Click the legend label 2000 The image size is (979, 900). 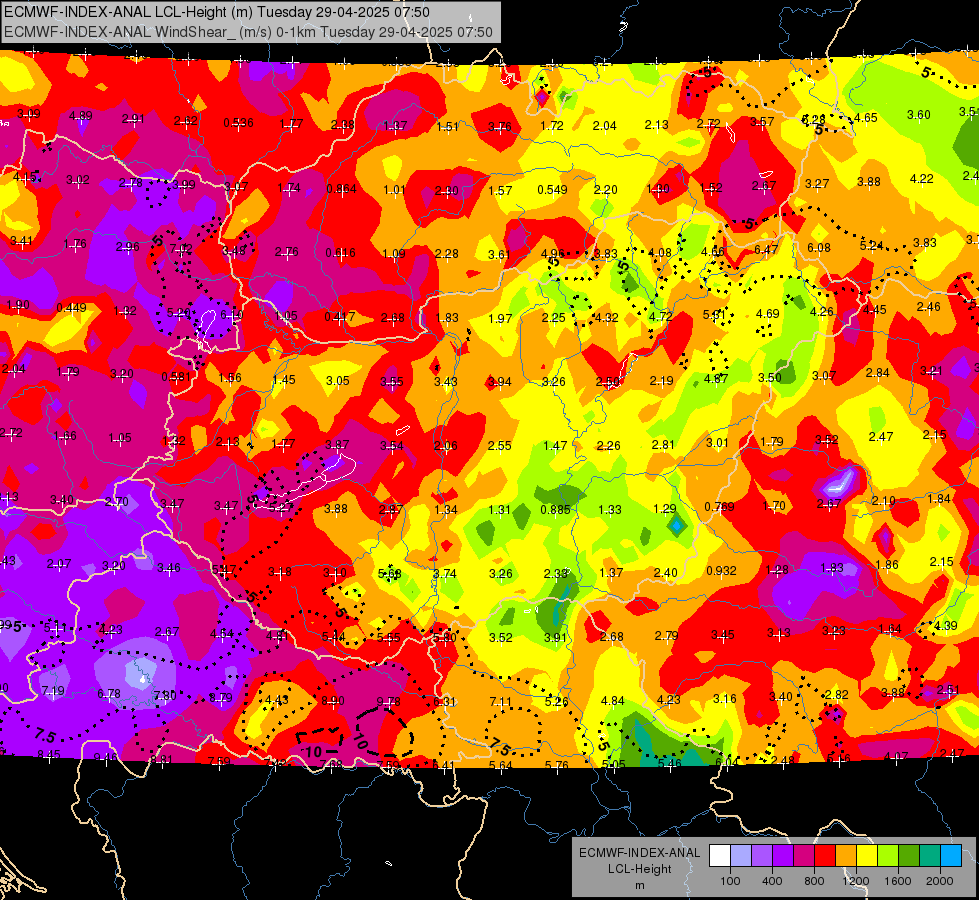tap(940, 881)
